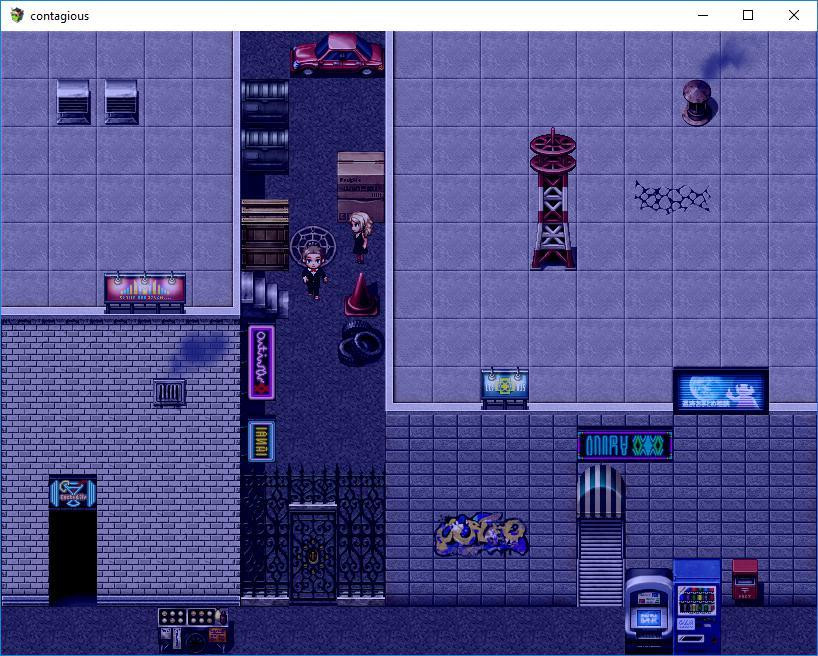Viewport: 818px width, 656px height.
Task: Click the stack of tires
Action: (x=361, y=343)
